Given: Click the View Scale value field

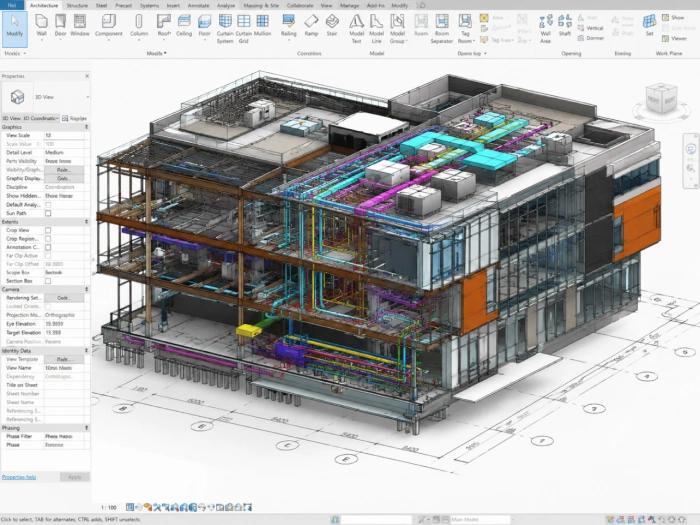Looking at the screenshot, I should pyautogui.click(x=65, y=135).
